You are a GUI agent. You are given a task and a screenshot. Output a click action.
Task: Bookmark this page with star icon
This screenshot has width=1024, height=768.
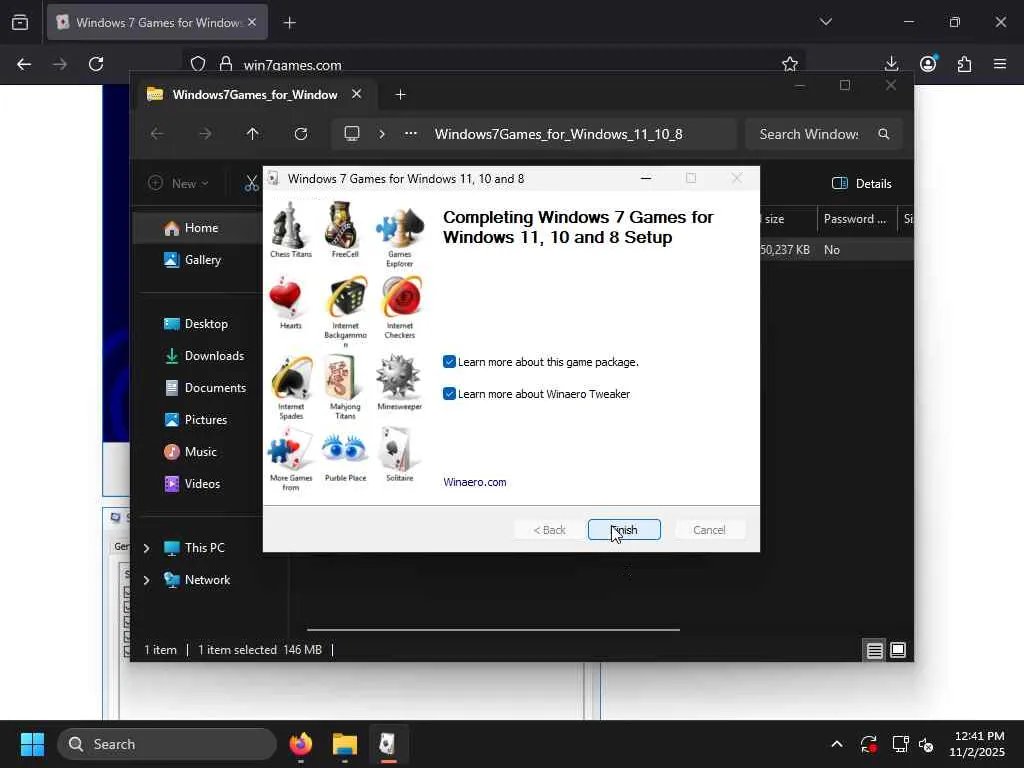pos(790,64)
